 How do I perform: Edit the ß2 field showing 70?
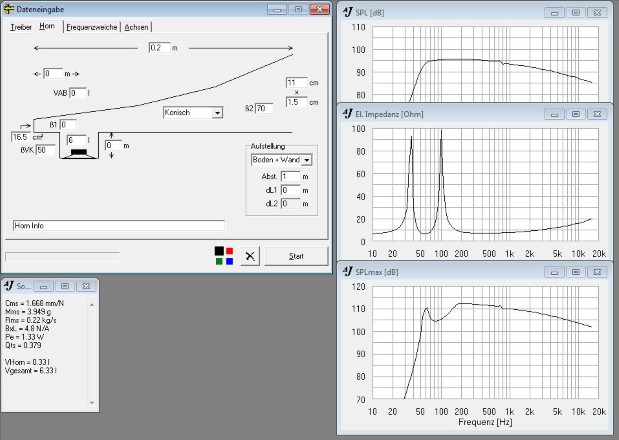264,108
